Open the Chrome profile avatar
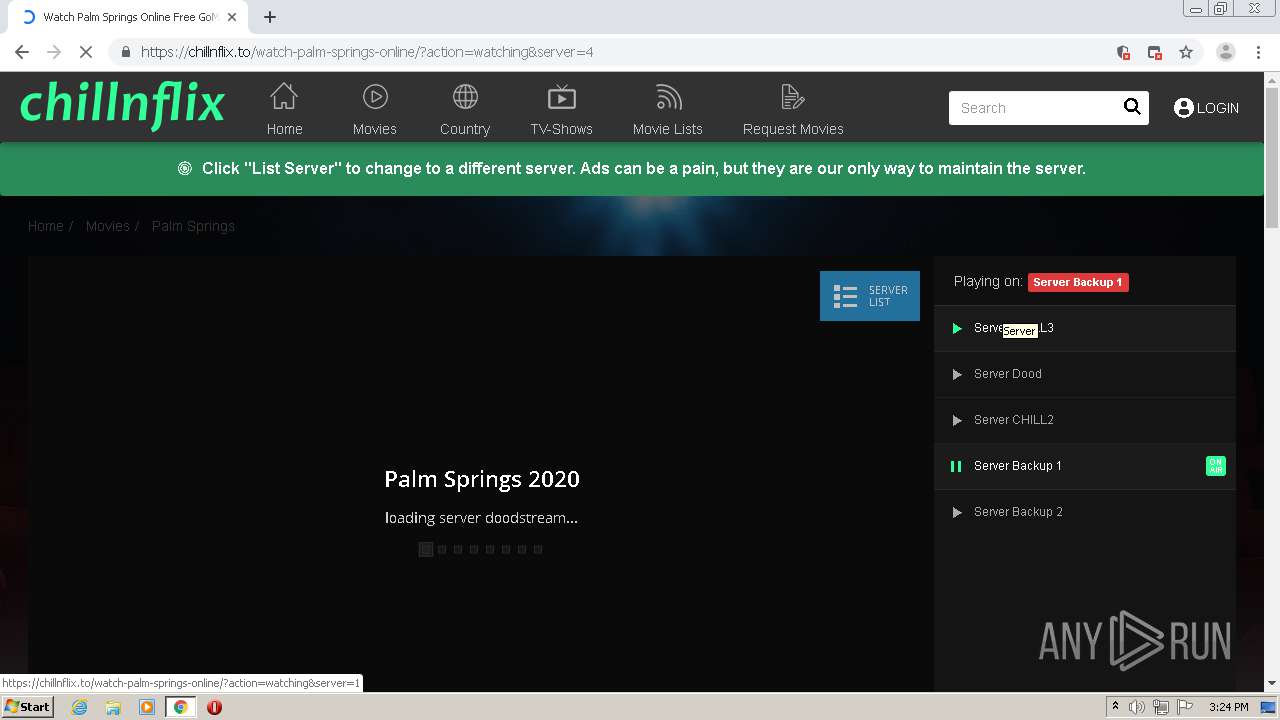The image size is (1280, 720). coord(1226,52)
